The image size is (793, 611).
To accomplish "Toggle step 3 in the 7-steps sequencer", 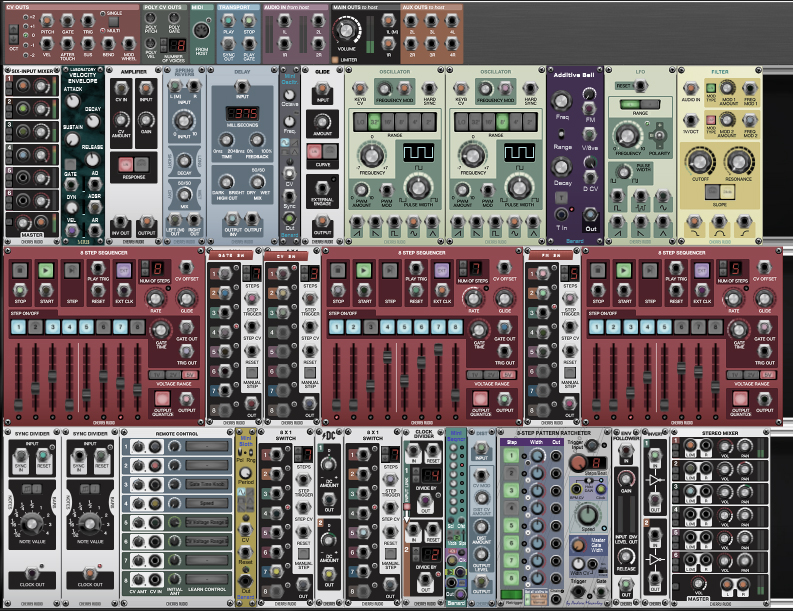I will (x=371, y=327).
